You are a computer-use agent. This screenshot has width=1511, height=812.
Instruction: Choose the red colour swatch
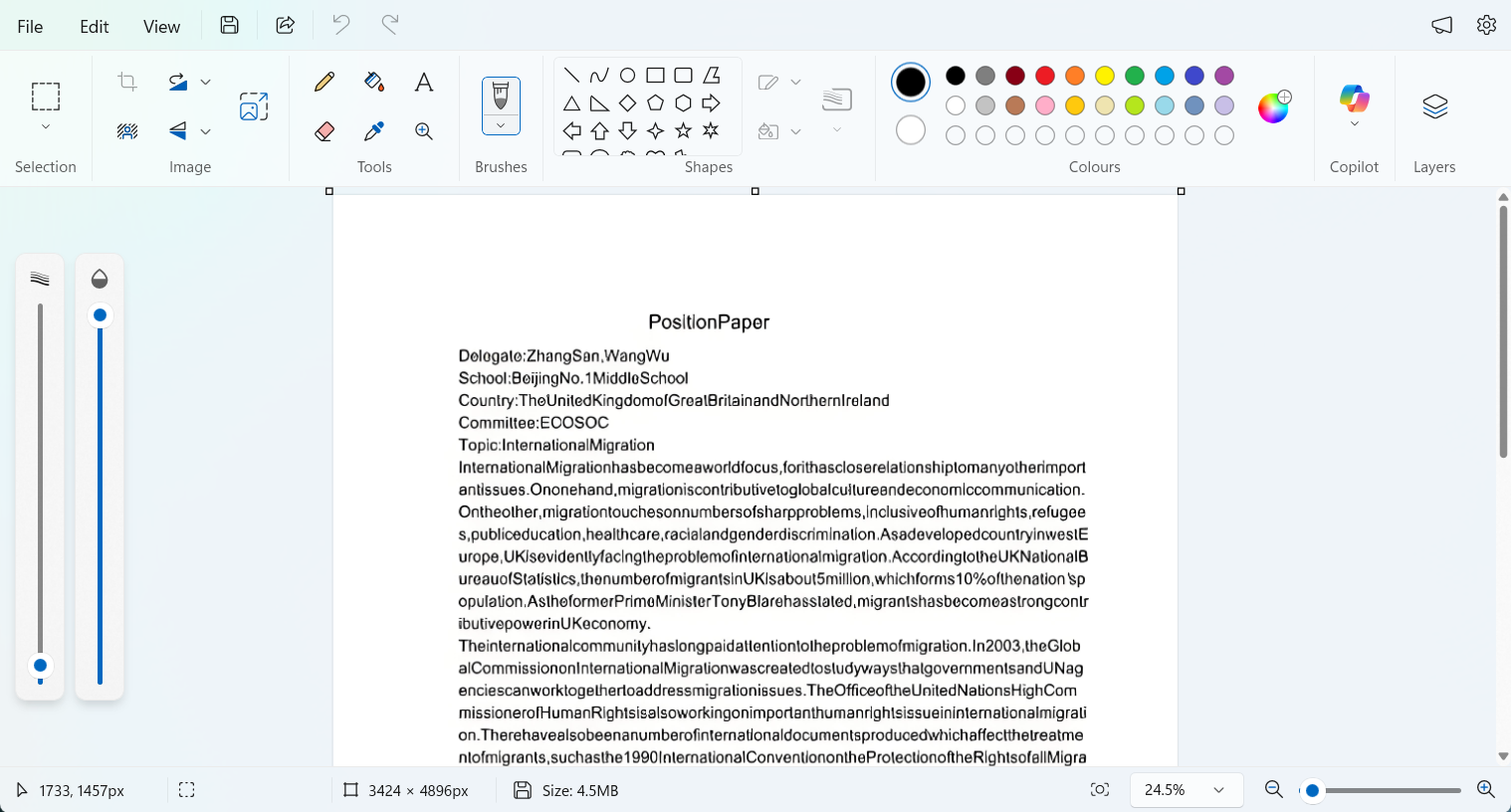tap(1045, 76)
